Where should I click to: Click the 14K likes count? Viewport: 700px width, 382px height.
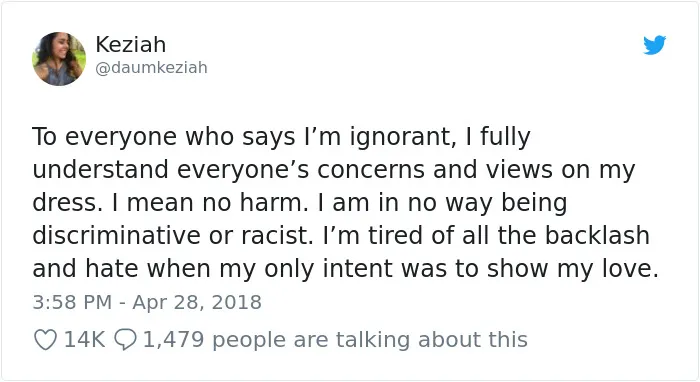[x=84, y=340]
